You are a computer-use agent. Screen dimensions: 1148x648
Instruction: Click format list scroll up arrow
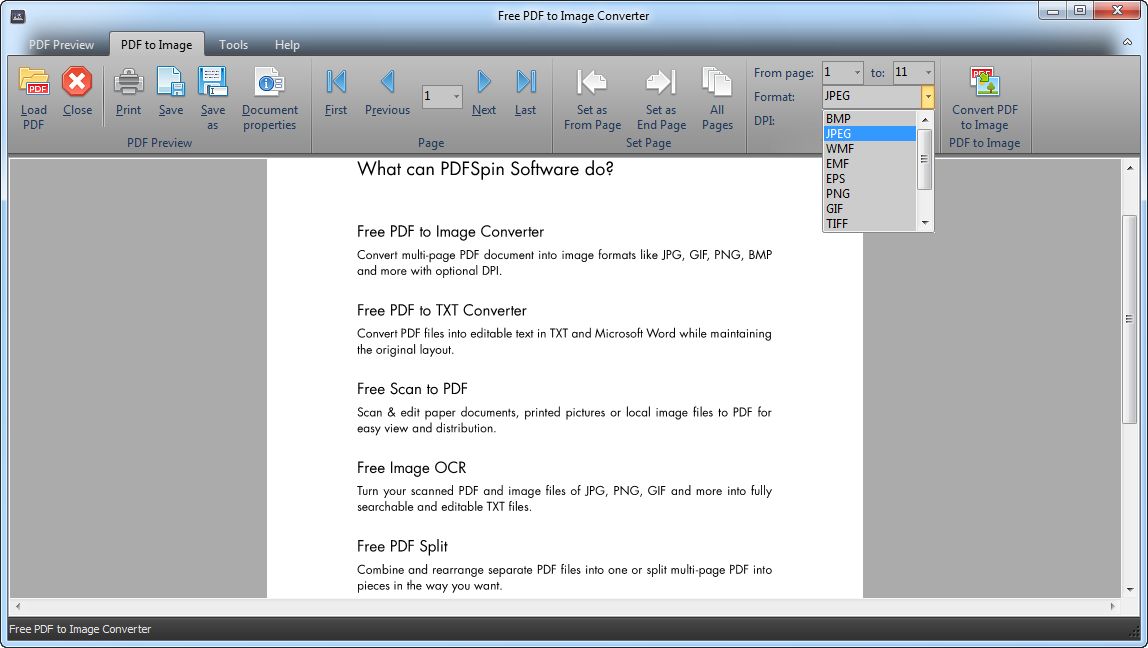[925, 119]
